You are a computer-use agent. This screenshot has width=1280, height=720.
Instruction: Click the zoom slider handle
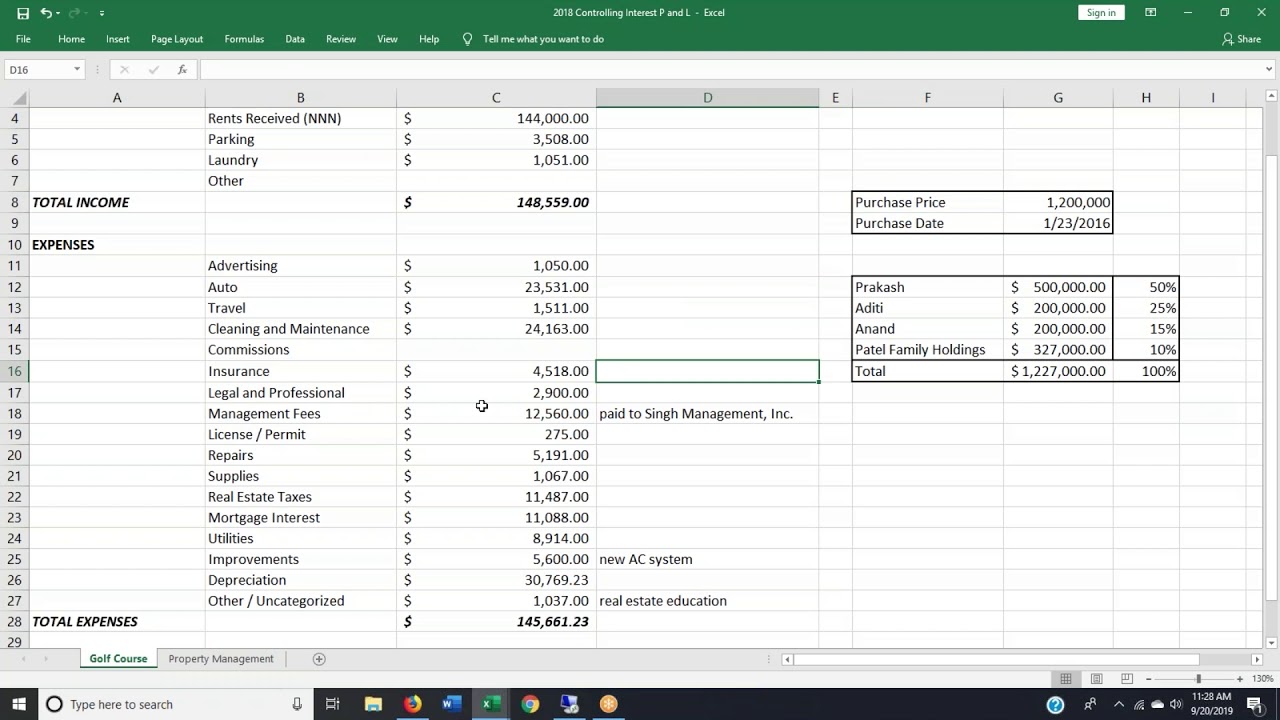tap(1198, 679)
